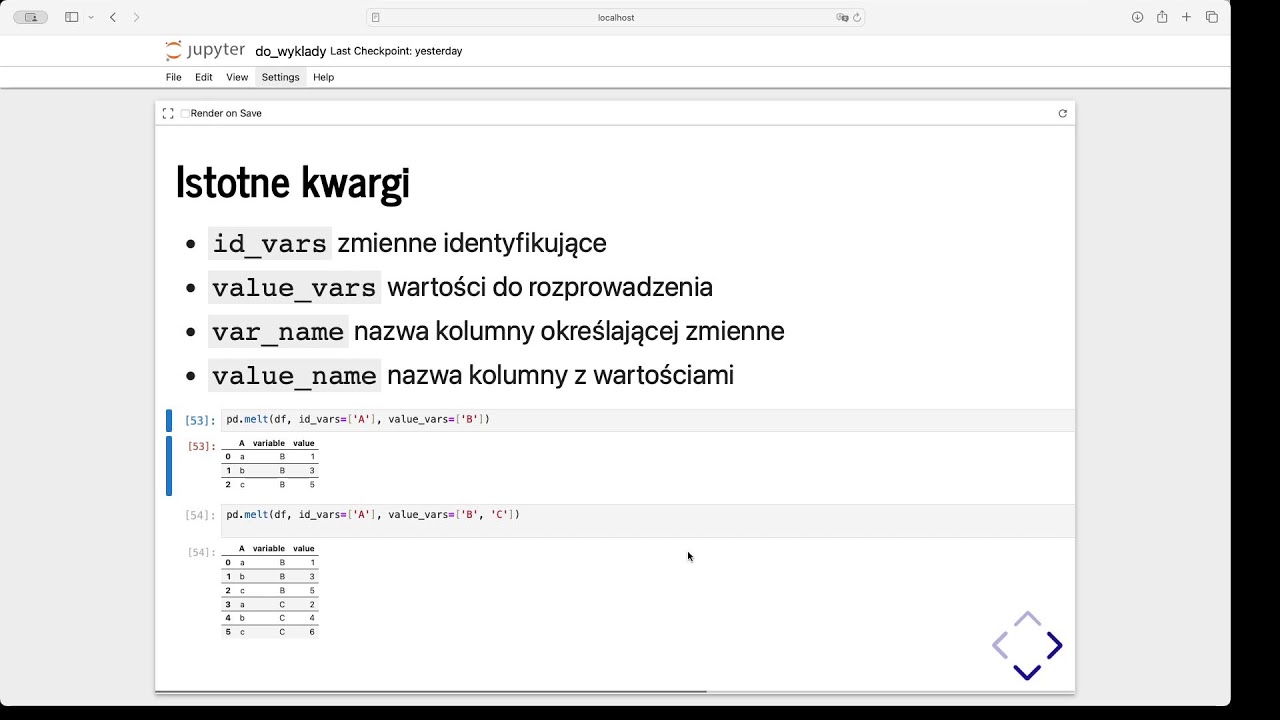Click the Jupyter logo
The image size is (1280, 720).
[205, 50]
